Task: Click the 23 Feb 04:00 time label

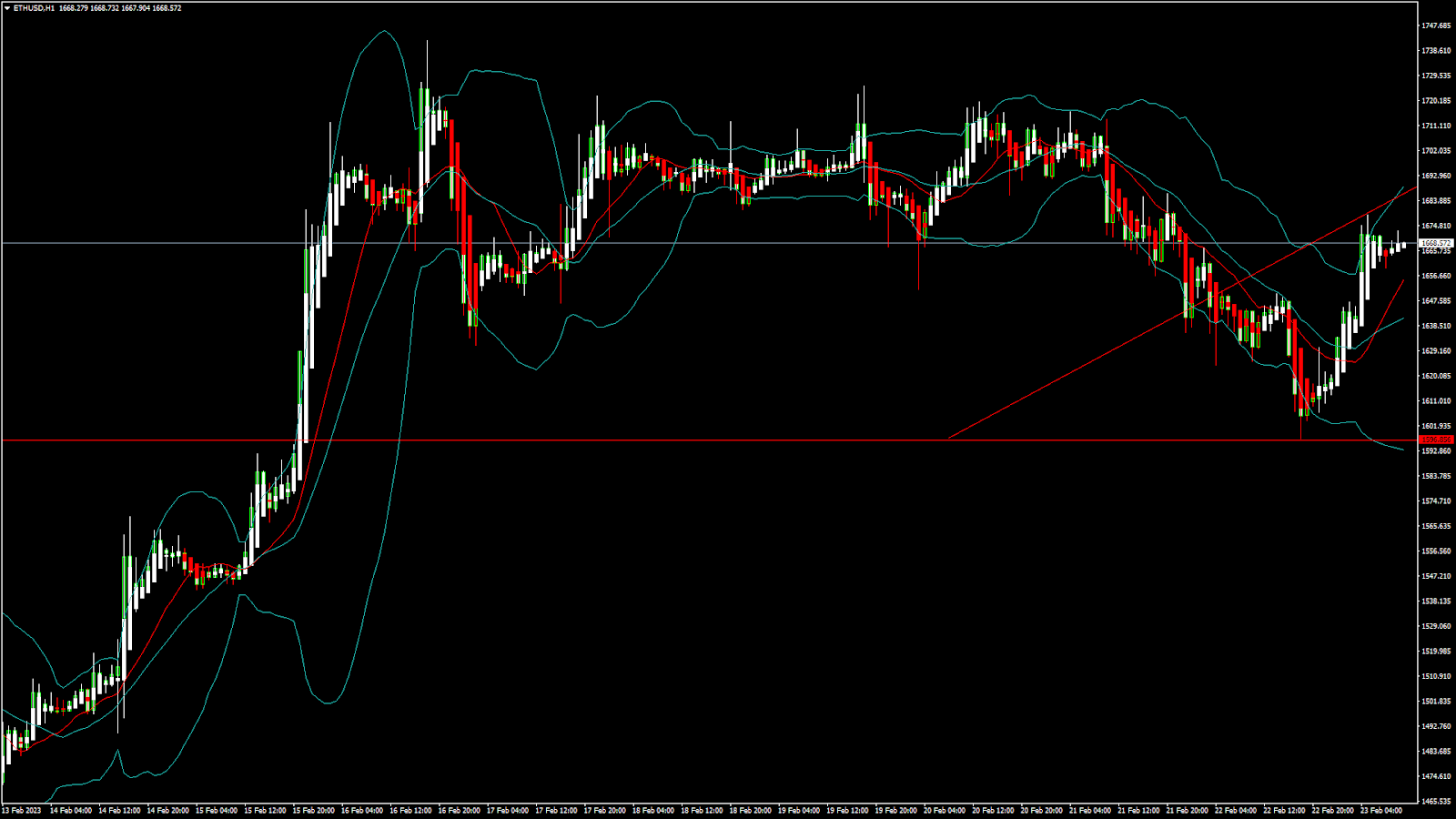Action: [x=1381, y=810]
